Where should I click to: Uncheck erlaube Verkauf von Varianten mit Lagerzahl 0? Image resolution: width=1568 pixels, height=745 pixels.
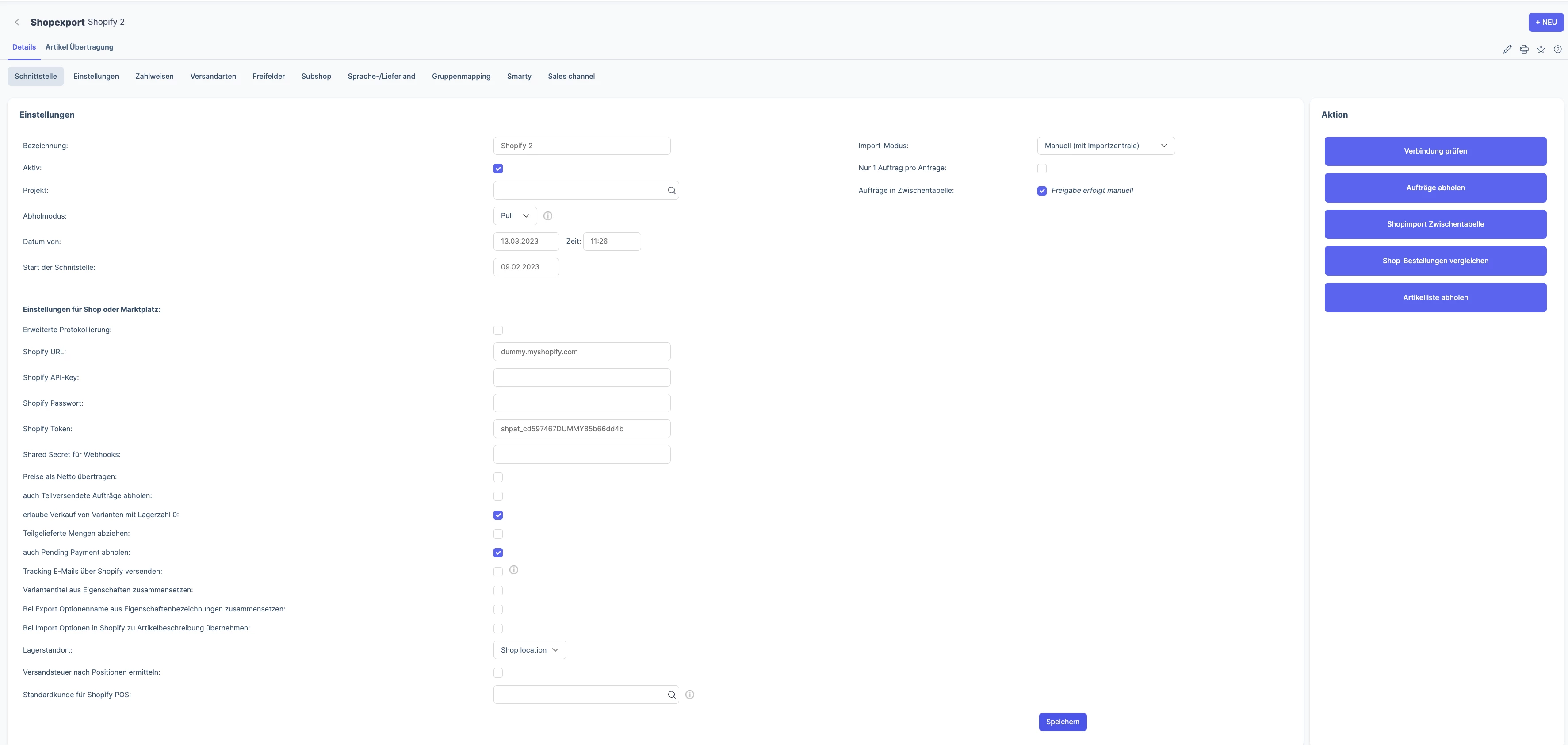click(498, 515)
